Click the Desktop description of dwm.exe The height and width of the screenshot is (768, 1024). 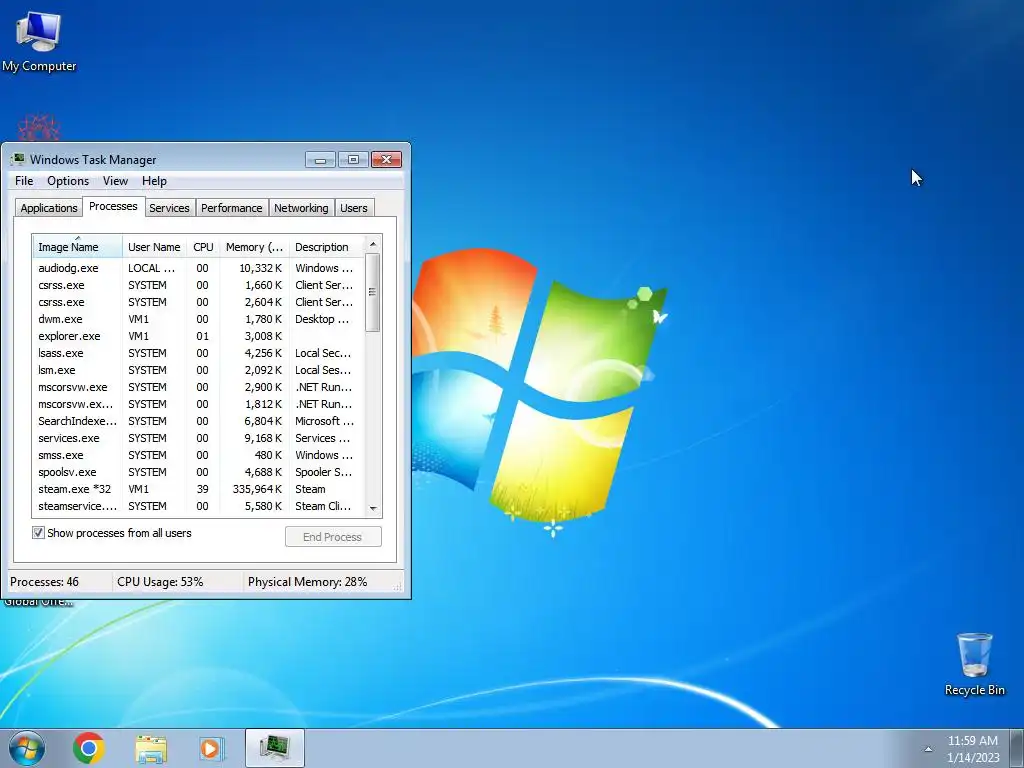pyautogui.click(x=322, y=319)
